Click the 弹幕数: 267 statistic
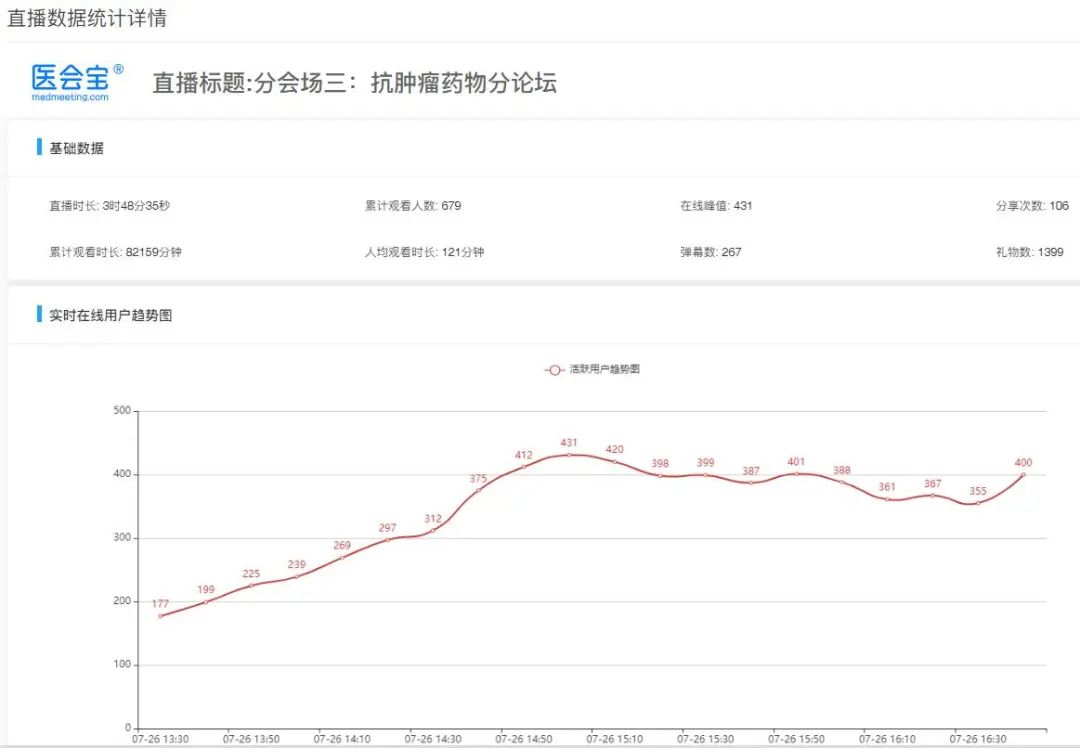The image size is (1080, 748). [x=711, y=252]
